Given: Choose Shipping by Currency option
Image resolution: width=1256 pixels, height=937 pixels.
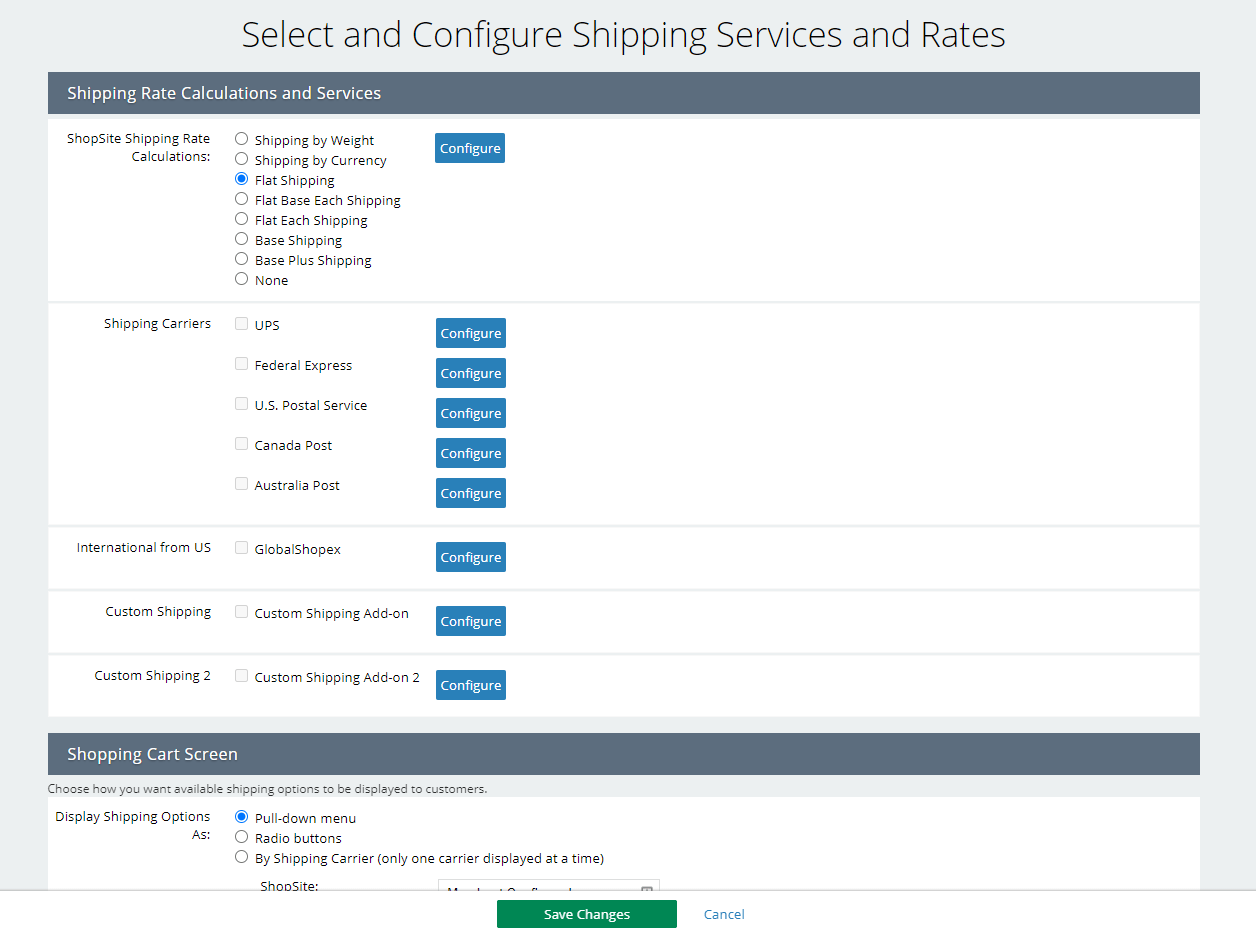Looking at the screenshot, I should click(x=241, y=159).
